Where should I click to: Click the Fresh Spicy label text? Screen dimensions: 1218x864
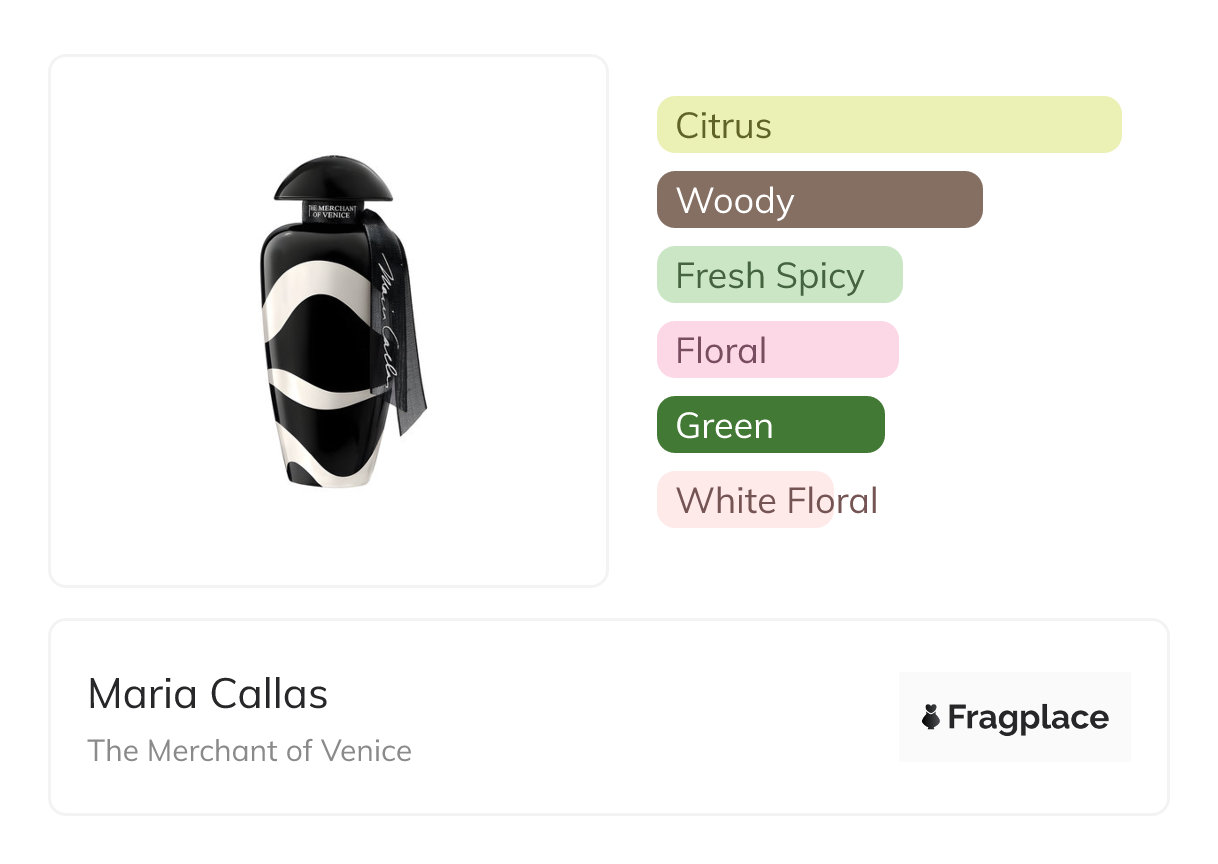coord(770,276)
